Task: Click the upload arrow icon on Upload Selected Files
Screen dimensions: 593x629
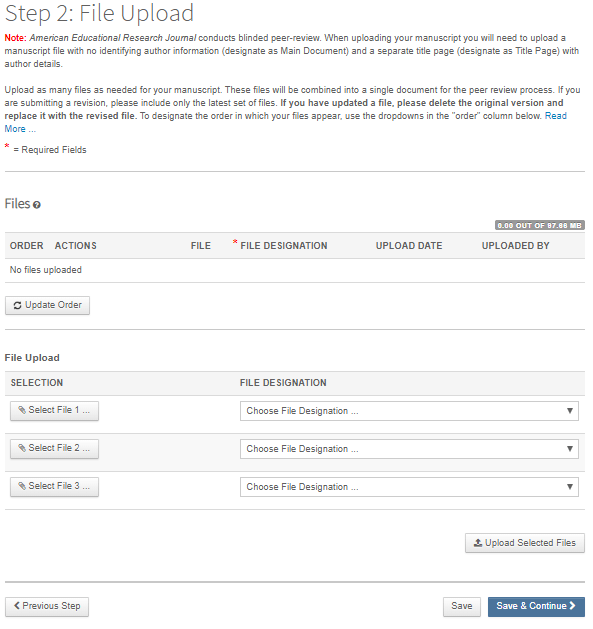Action: [x=477, y=543]
